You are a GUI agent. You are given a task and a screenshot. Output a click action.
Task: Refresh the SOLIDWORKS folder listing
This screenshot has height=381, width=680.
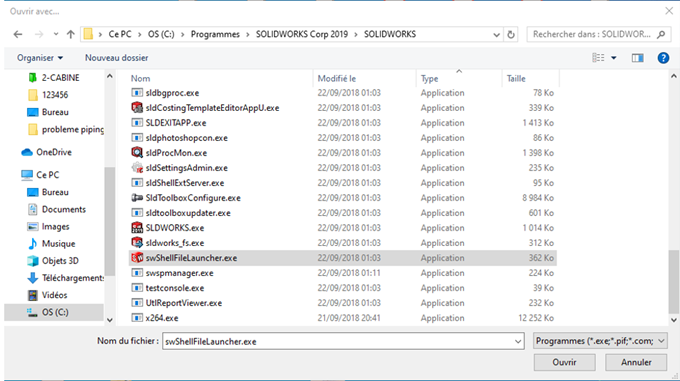click(x=511, y=34)
